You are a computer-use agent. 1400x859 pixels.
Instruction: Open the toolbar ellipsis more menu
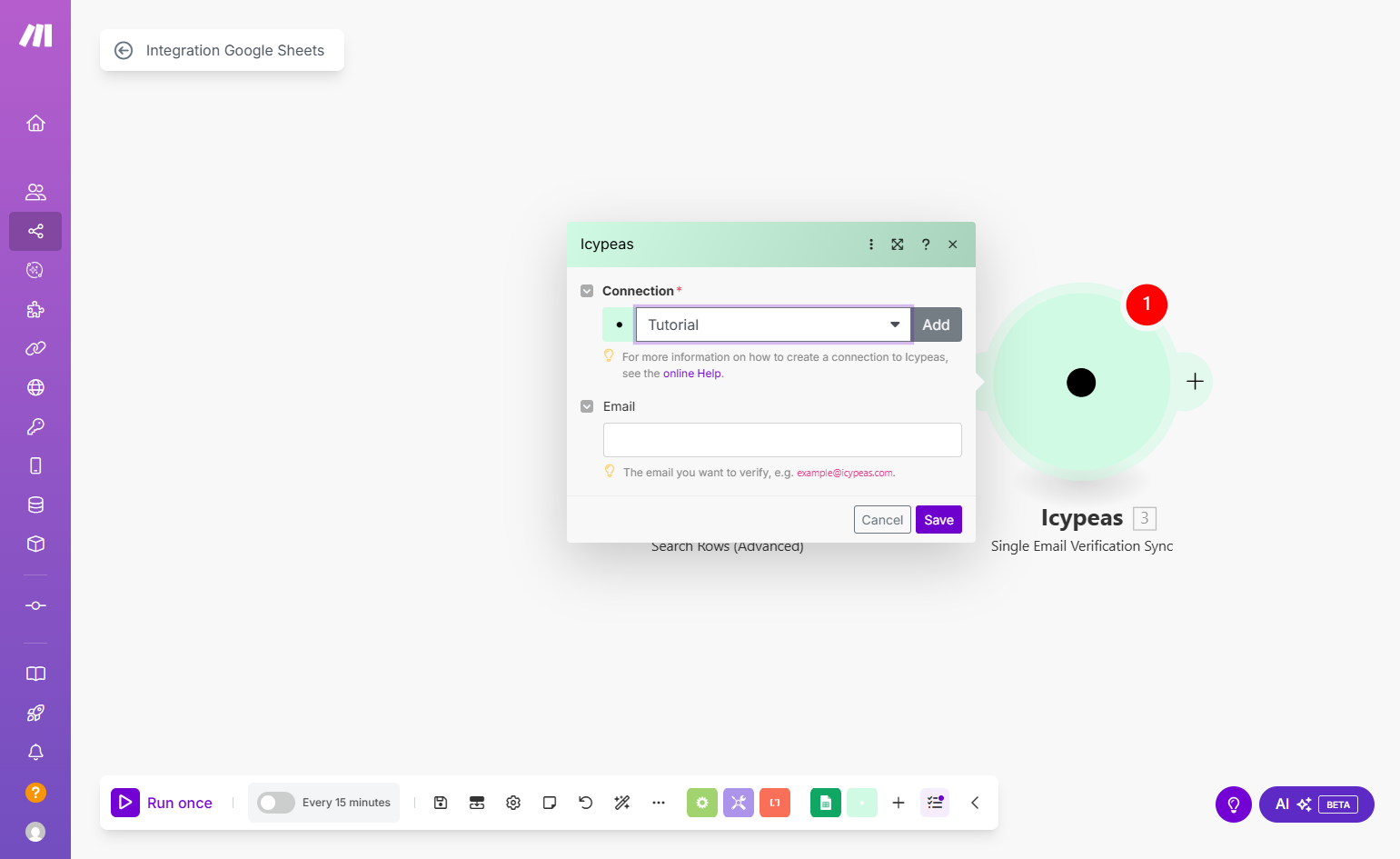point(659,803)
